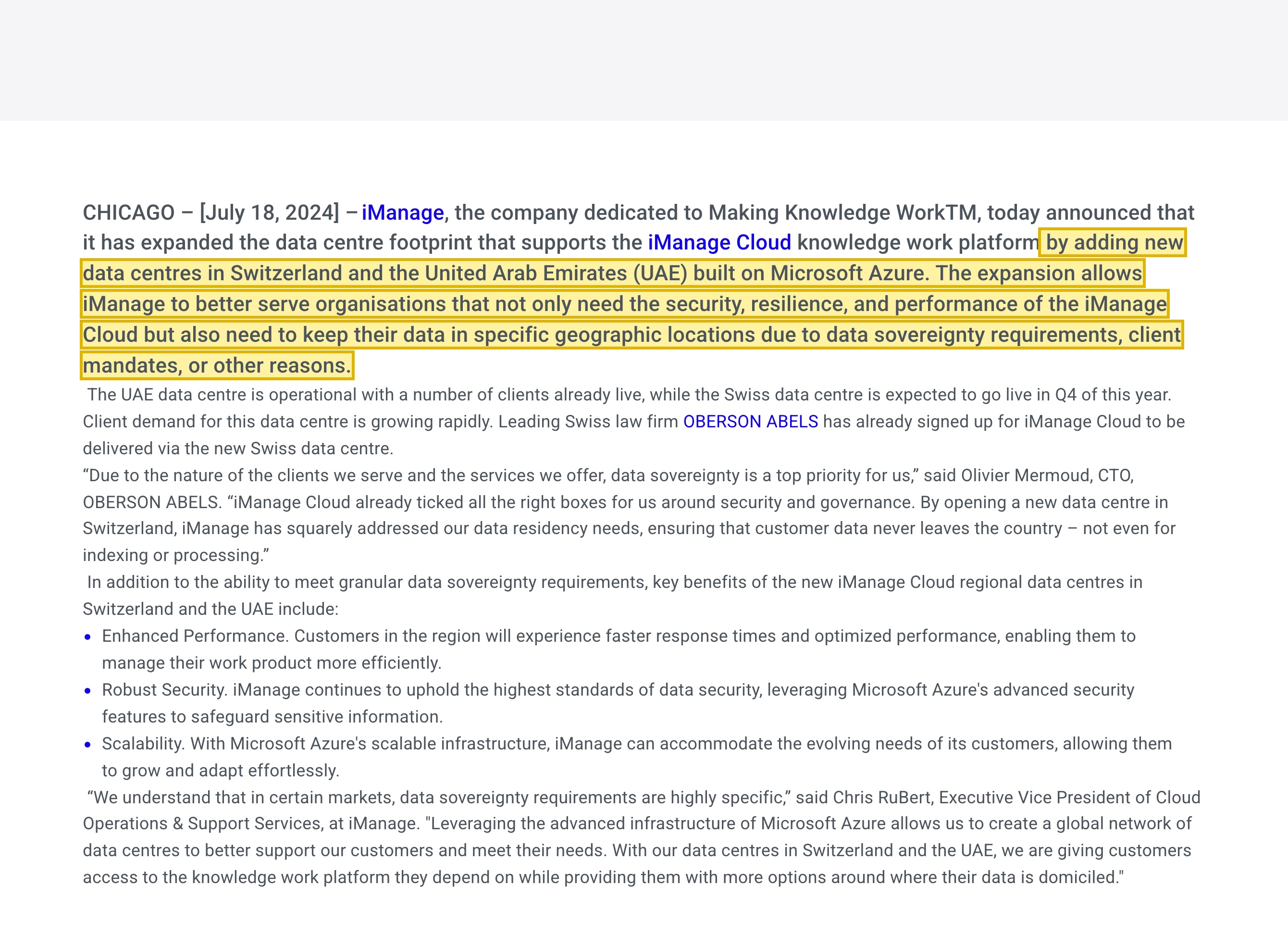Click the bullet dot before 'Enhanced Performance'
Viewport: 1288px width, 935px height.
pyautogui.click(x=87, y=637)
